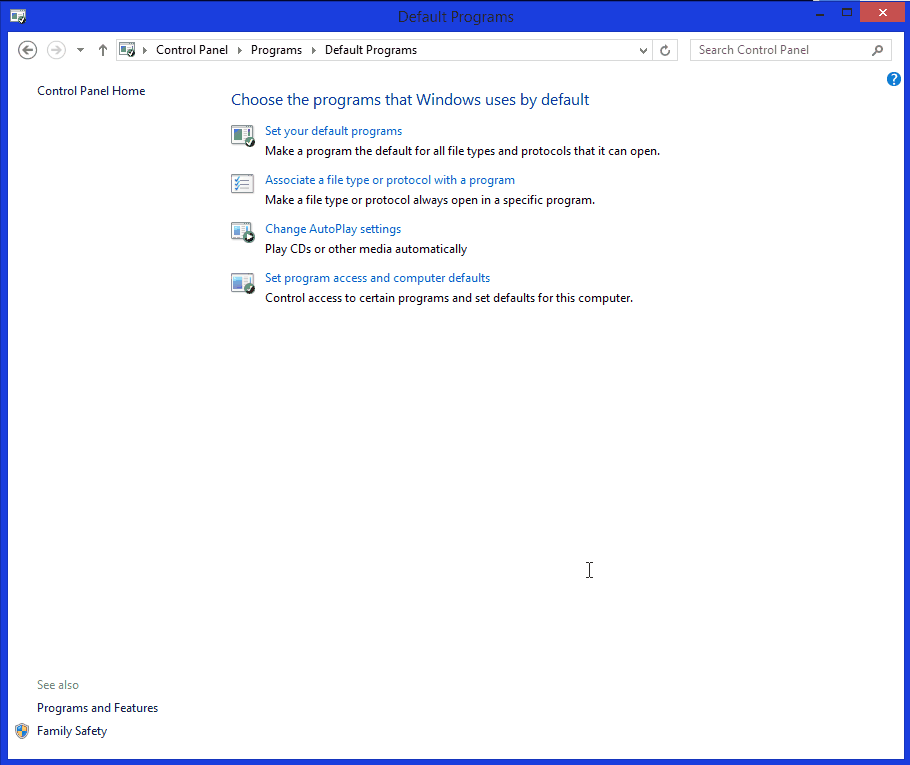The image size is (910, 765).
Task: Click the Programs and Features link
Action: pyautogui.click(x=97, y=707)
